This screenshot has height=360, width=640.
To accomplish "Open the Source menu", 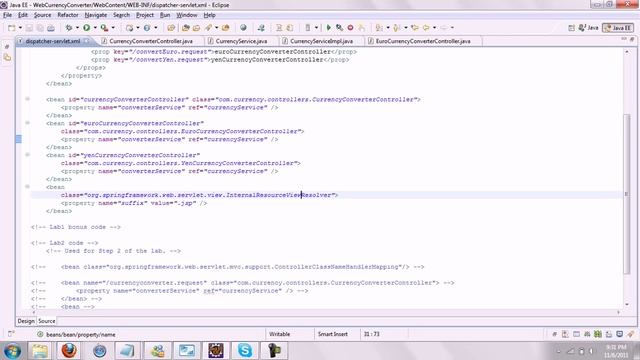I will 42,15.
